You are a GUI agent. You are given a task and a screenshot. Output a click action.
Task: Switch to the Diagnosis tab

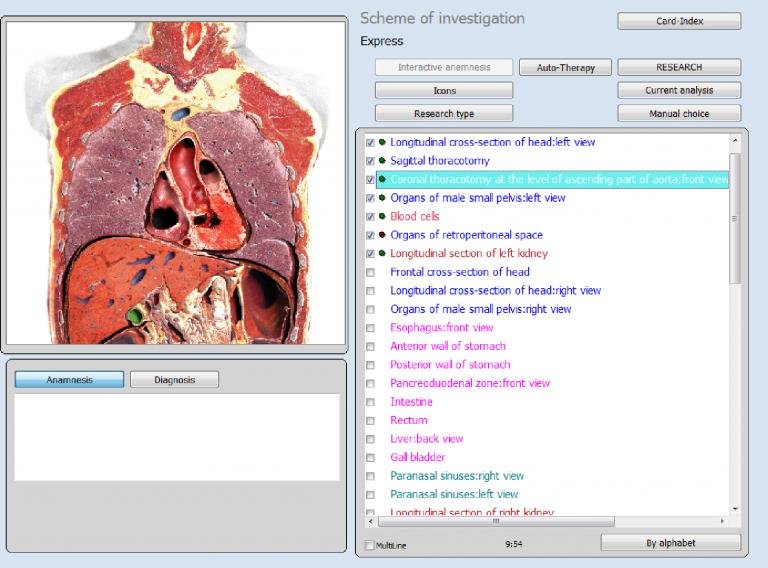pyautogui.click(x=174, y=380)
